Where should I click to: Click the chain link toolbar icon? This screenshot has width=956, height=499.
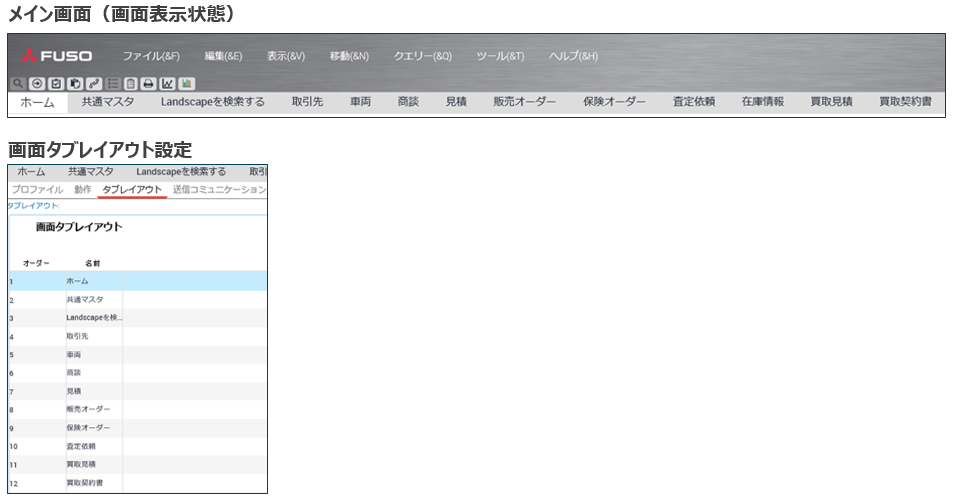coord(94,84)
